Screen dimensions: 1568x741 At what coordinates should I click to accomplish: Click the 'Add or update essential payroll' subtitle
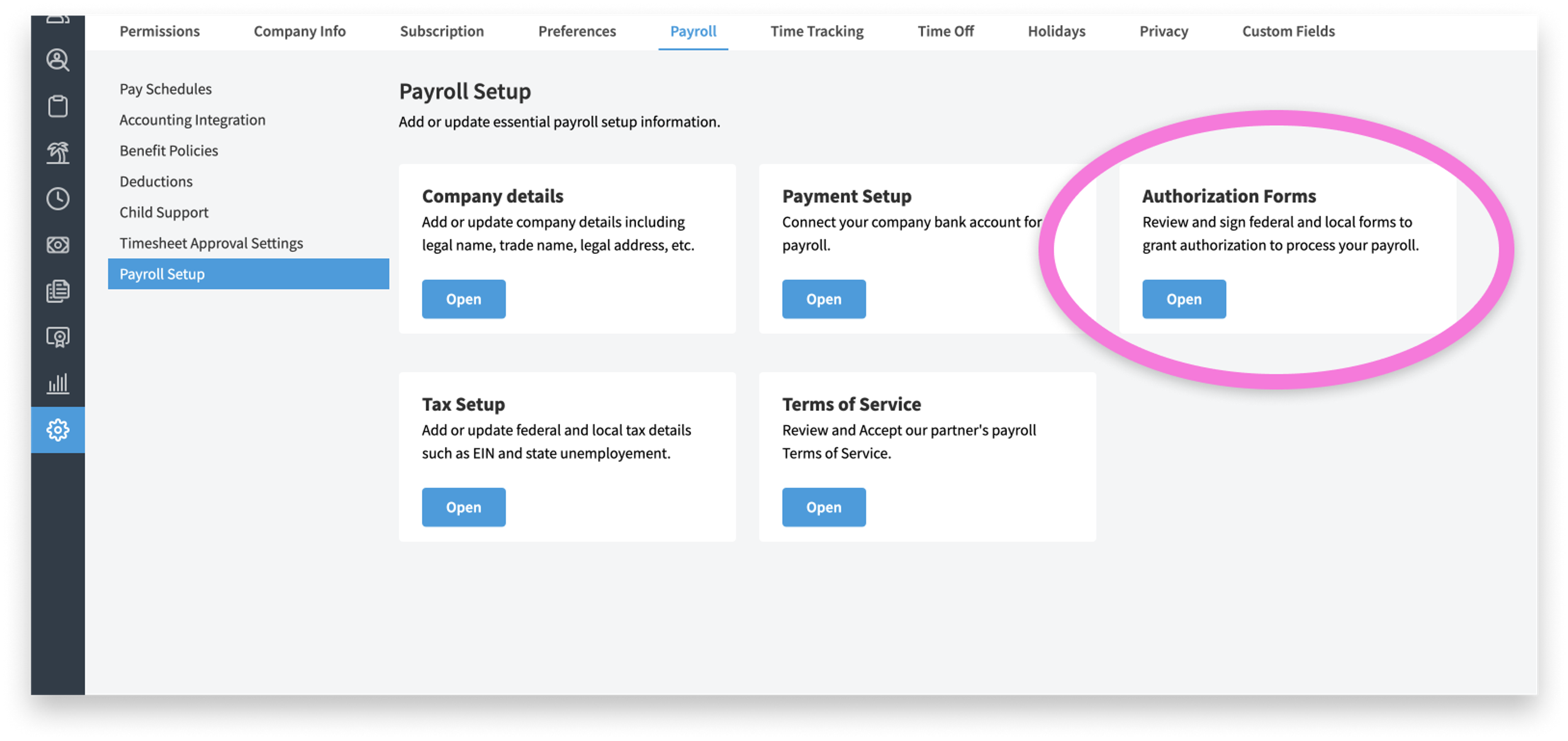coord(559,122)
